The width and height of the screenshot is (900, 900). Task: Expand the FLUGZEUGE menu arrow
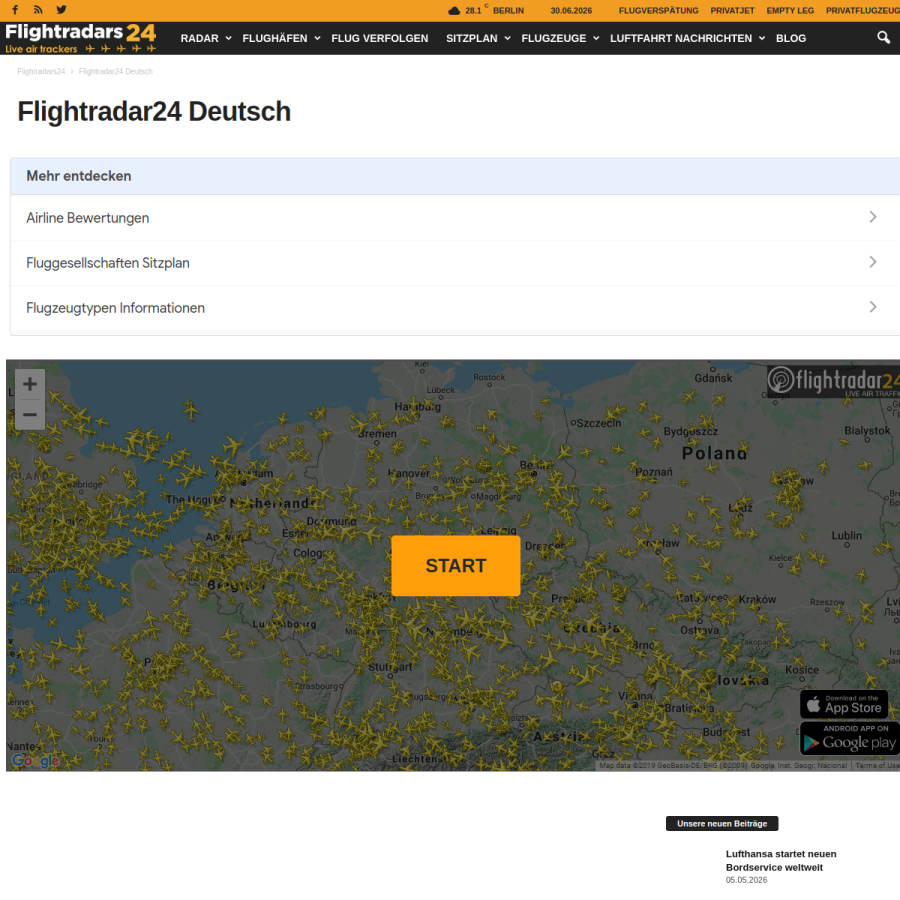[x=596, y=38]
